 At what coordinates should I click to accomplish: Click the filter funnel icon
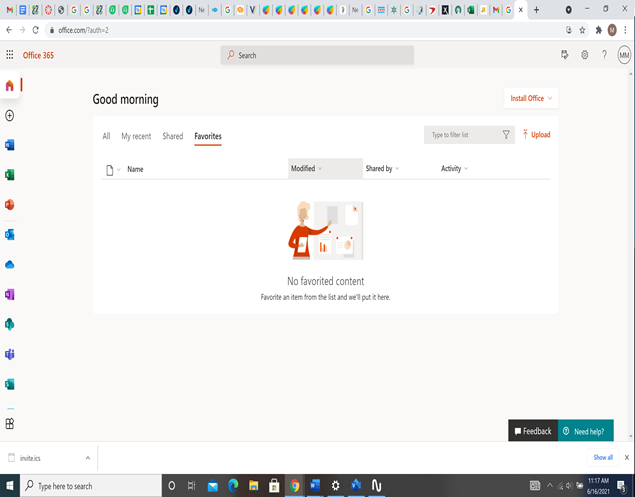[506, 134]
